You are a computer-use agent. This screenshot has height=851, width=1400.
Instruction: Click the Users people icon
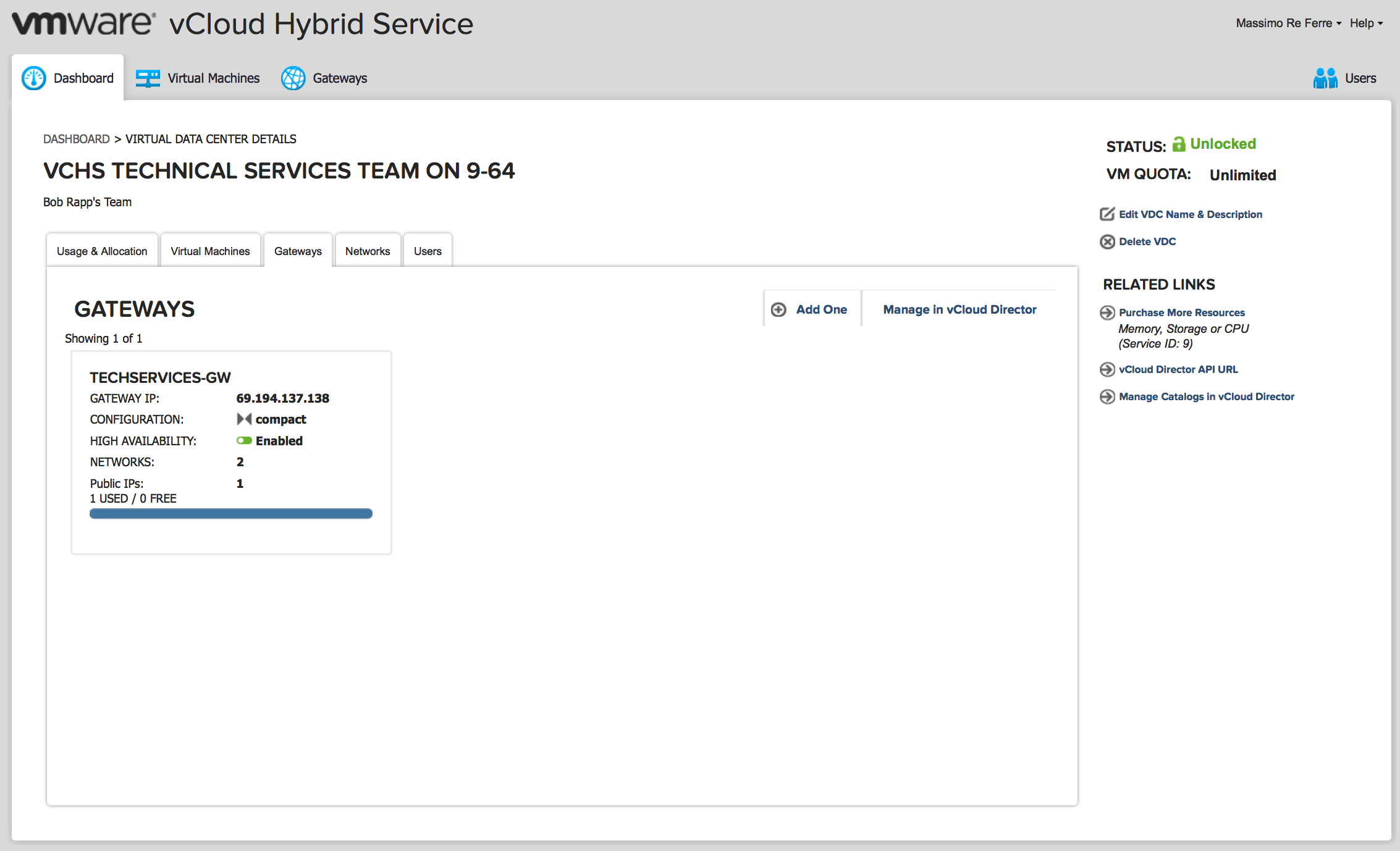coord(1325,78)
